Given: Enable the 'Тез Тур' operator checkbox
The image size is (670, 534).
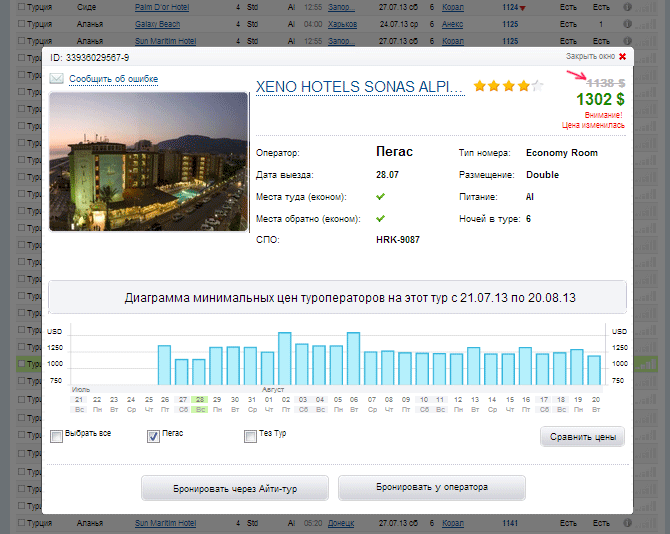Looking at the screenshot, I should [x=250, y=437].
